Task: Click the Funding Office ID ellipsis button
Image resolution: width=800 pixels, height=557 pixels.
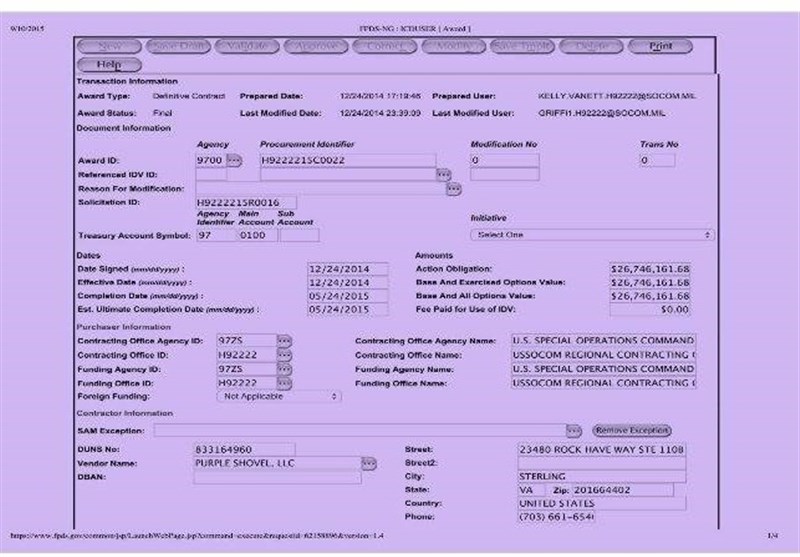Action: click(x=285, y=383)
